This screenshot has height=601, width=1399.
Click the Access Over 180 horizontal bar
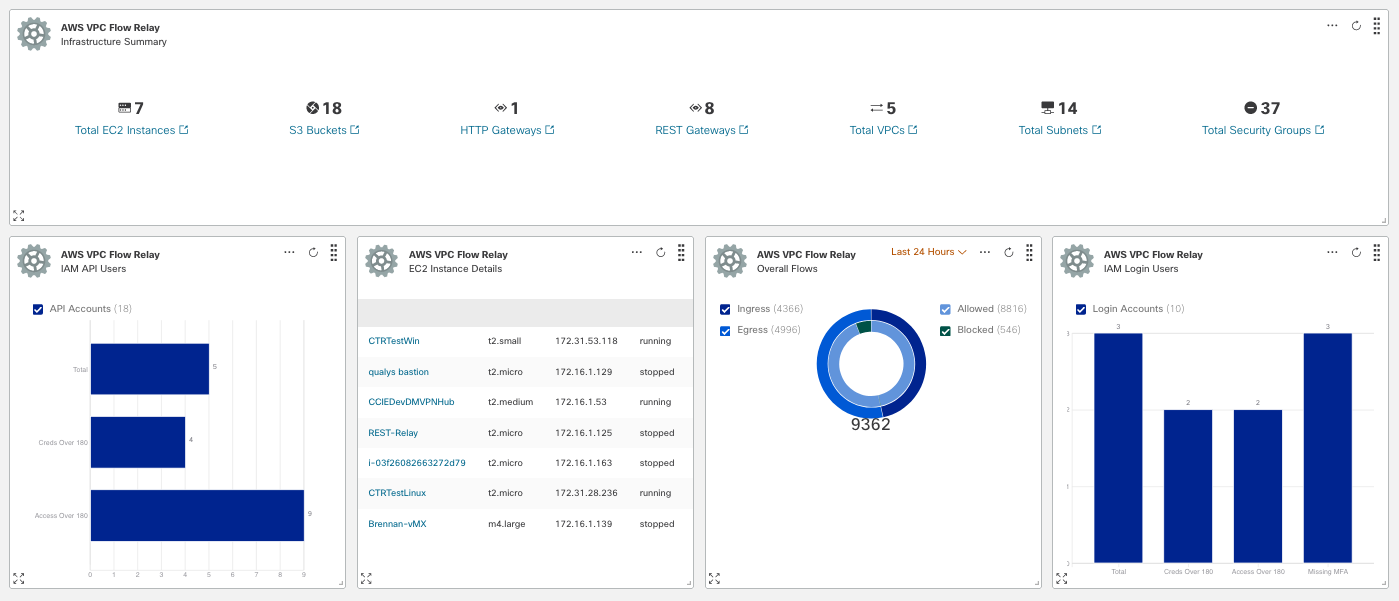[x=196, y=515]
